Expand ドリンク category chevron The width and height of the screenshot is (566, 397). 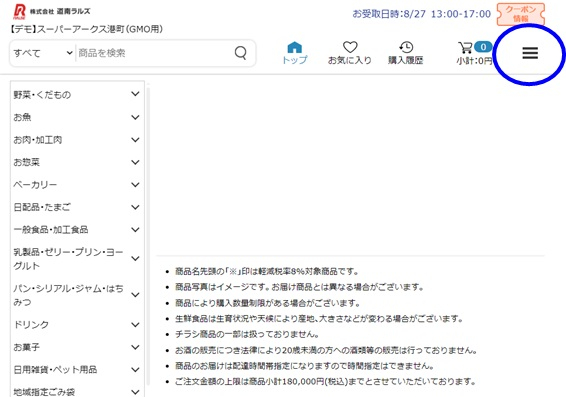tap(135, 325)
